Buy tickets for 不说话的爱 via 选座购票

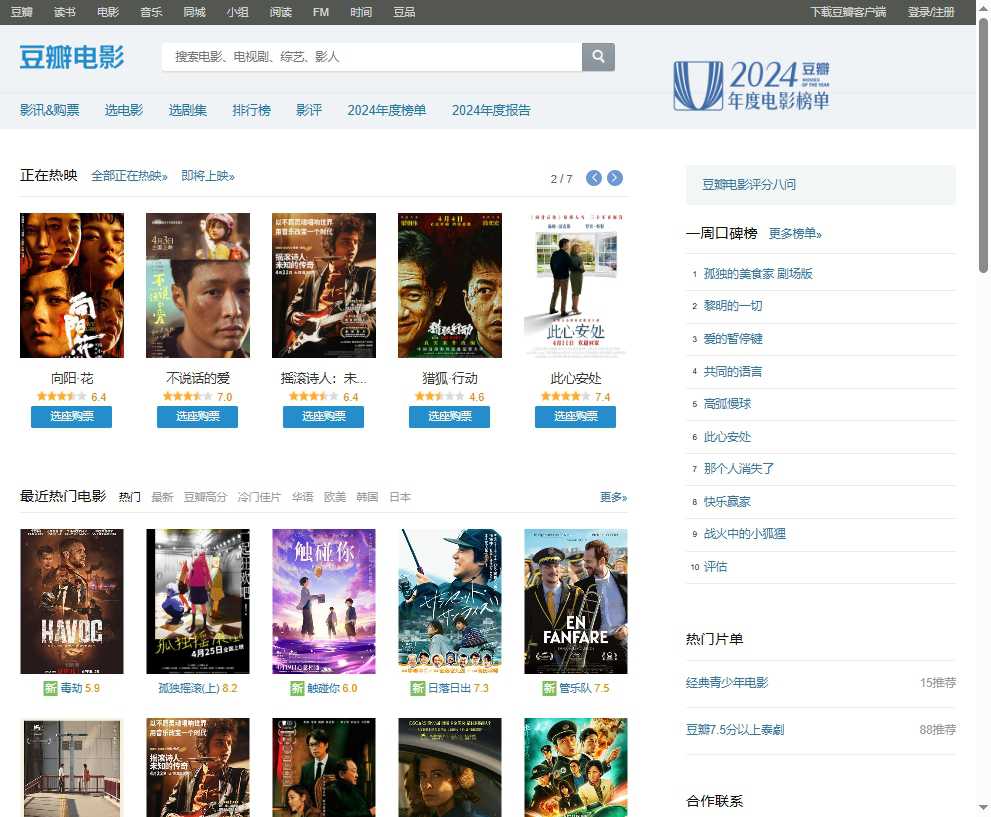pos(197,416)
